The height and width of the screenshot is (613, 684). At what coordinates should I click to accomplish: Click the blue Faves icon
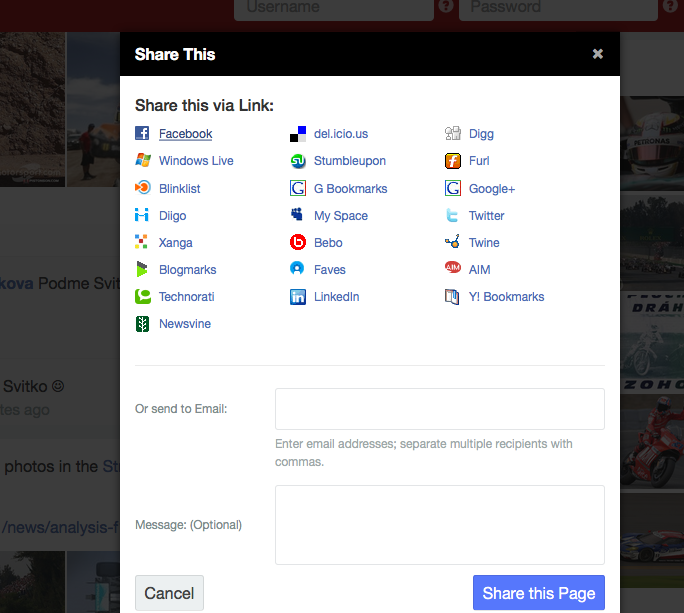tap(297, 268)
